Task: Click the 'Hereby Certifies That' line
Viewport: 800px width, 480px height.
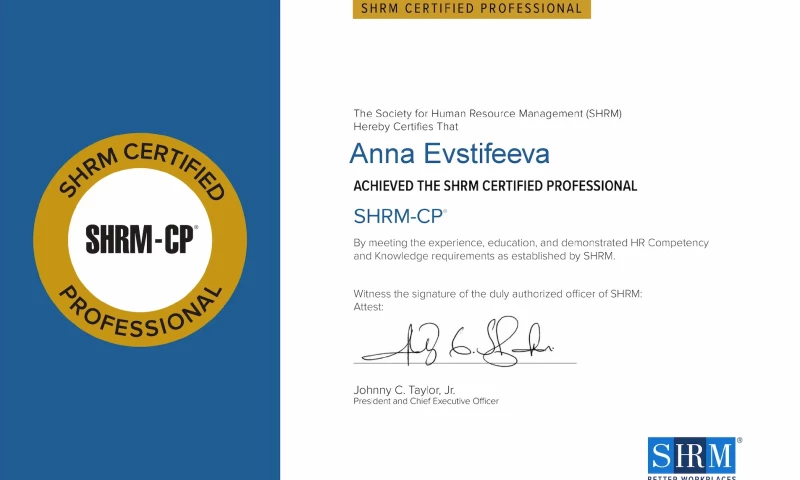Action: tap(406, 127)
